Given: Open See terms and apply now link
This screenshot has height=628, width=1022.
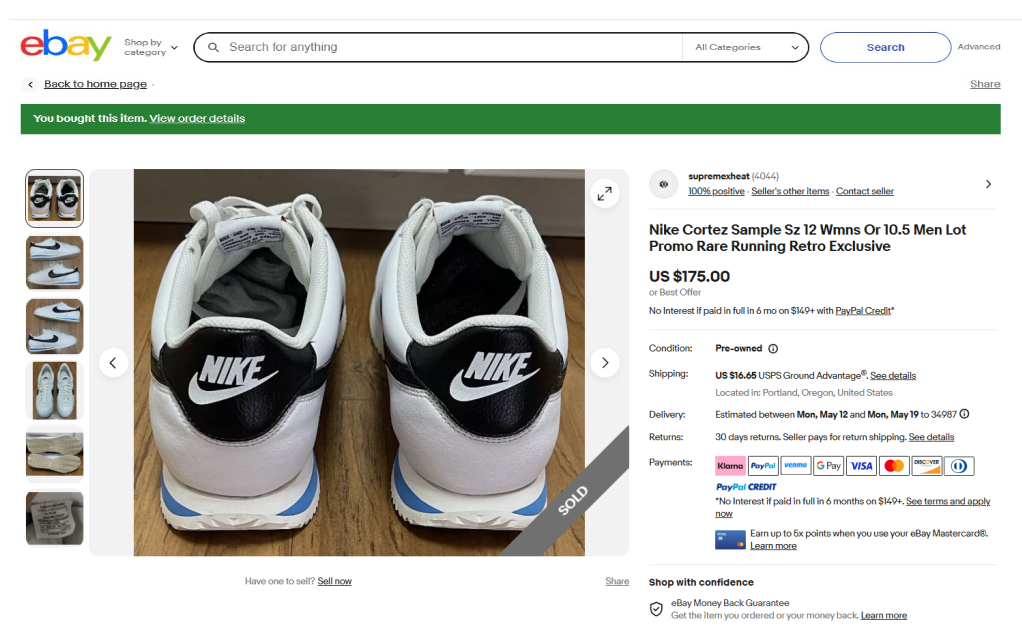Looking at the screenshot, I should [948, 502].
